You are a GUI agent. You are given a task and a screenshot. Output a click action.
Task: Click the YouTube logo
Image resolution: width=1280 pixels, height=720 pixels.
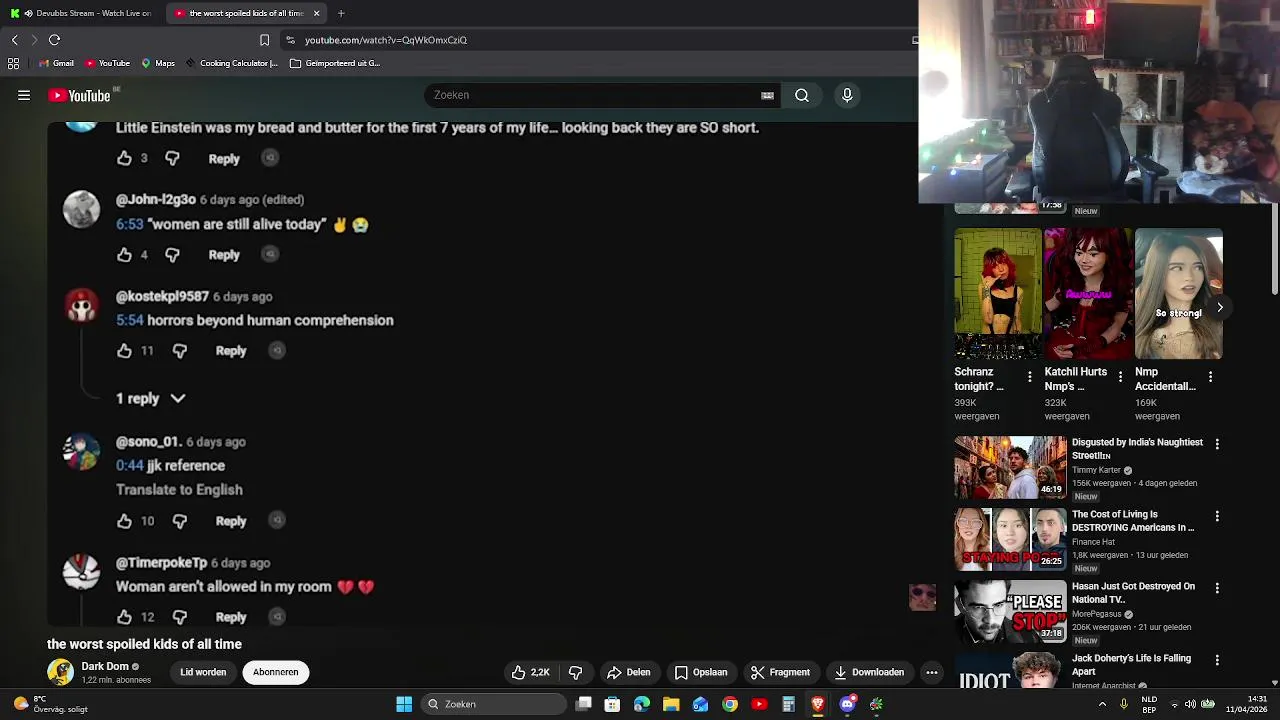[79, 95]
